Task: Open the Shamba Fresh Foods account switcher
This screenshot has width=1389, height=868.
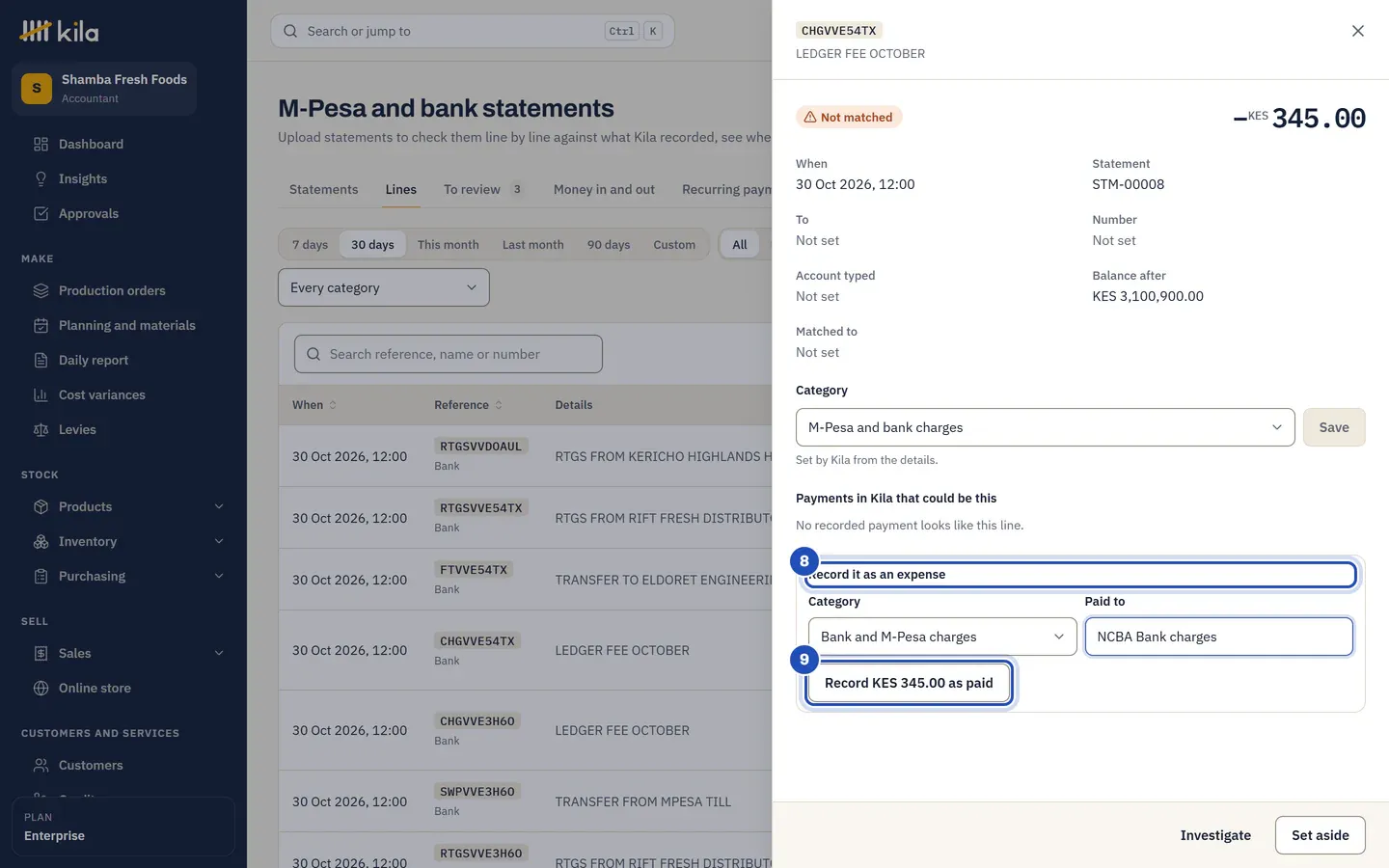Action: click(104, 89)
